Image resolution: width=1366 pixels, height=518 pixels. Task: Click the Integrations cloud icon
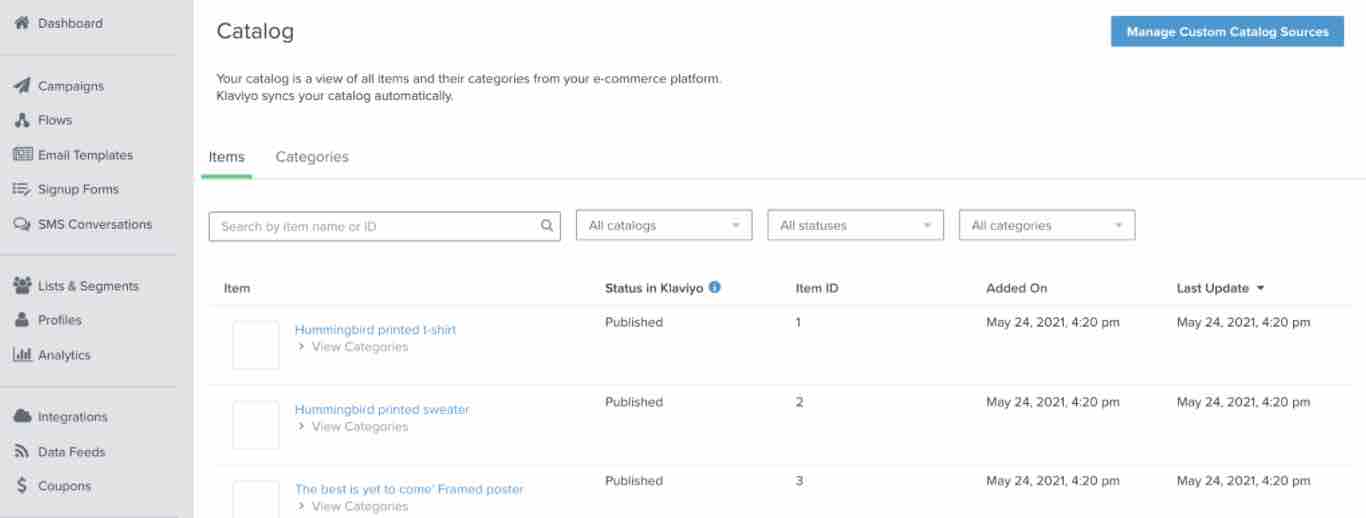[21, 417]
